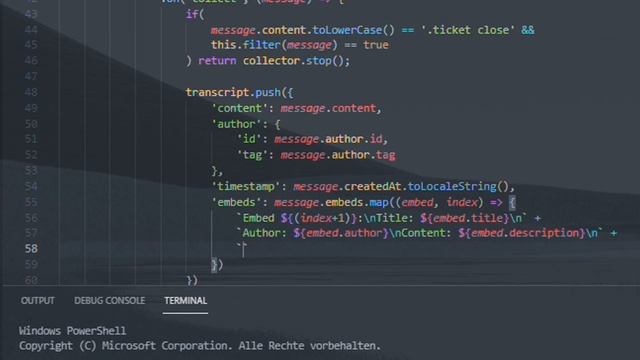Click line number 58 in the gutter
The width and height of the screenshot is (640, 360).
coord(31,249)
